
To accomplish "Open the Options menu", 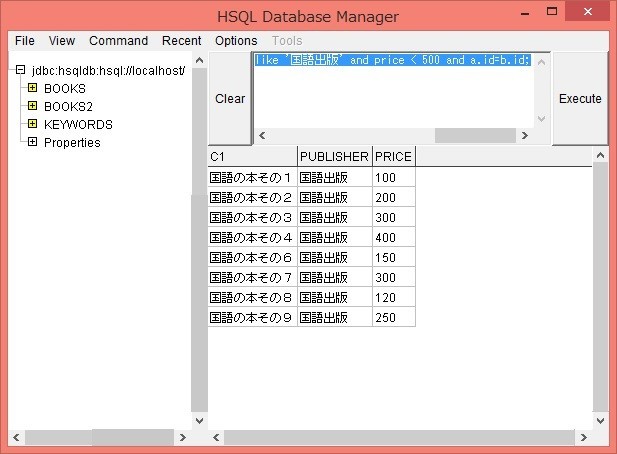I will pyautogui.click(x=236, y=41).
